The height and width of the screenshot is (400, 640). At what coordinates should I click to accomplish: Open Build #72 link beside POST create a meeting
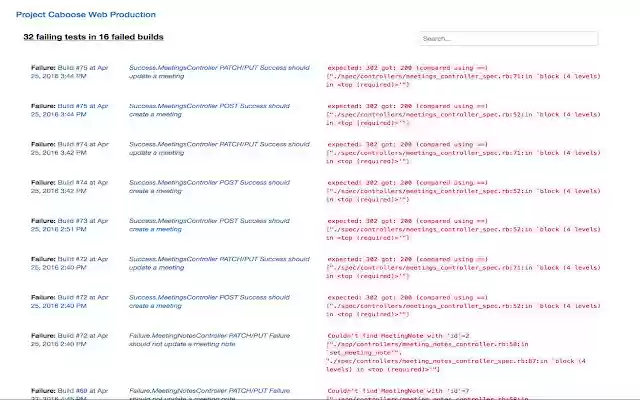pos(70,302)
